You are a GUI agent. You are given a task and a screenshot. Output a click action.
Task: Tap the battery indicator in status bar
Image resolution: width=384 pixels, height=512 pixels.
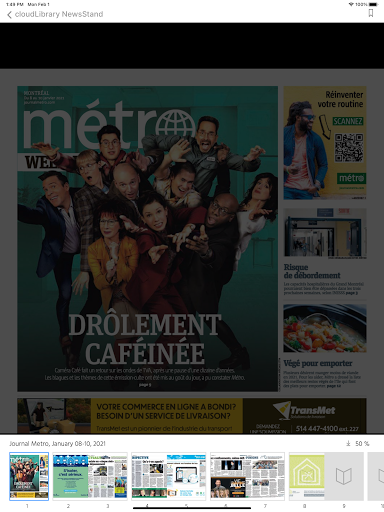[x=374, y=4]
